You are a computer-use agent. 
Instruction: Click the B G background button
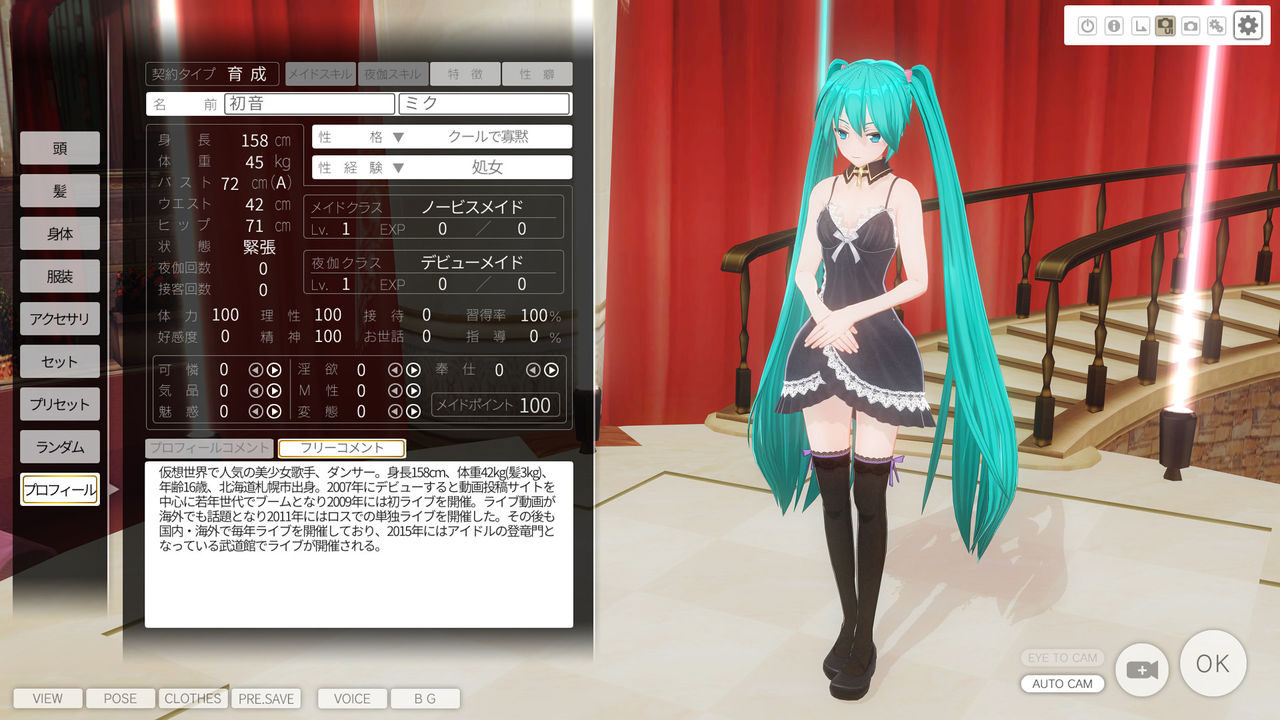pos(425,698)
